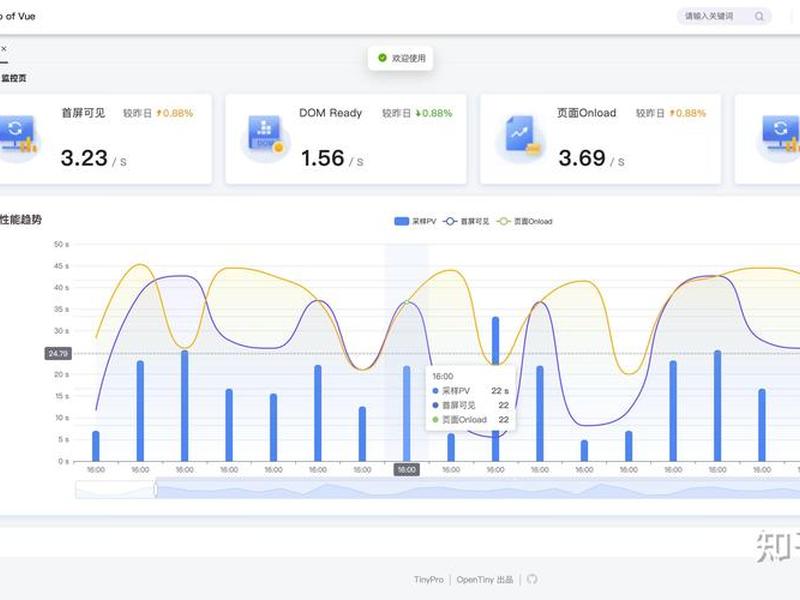Image resolution: width=800 pixels, height=600 pixels.
Task: Click the 采样PV row in tooltip
Action: click(470, 391)
